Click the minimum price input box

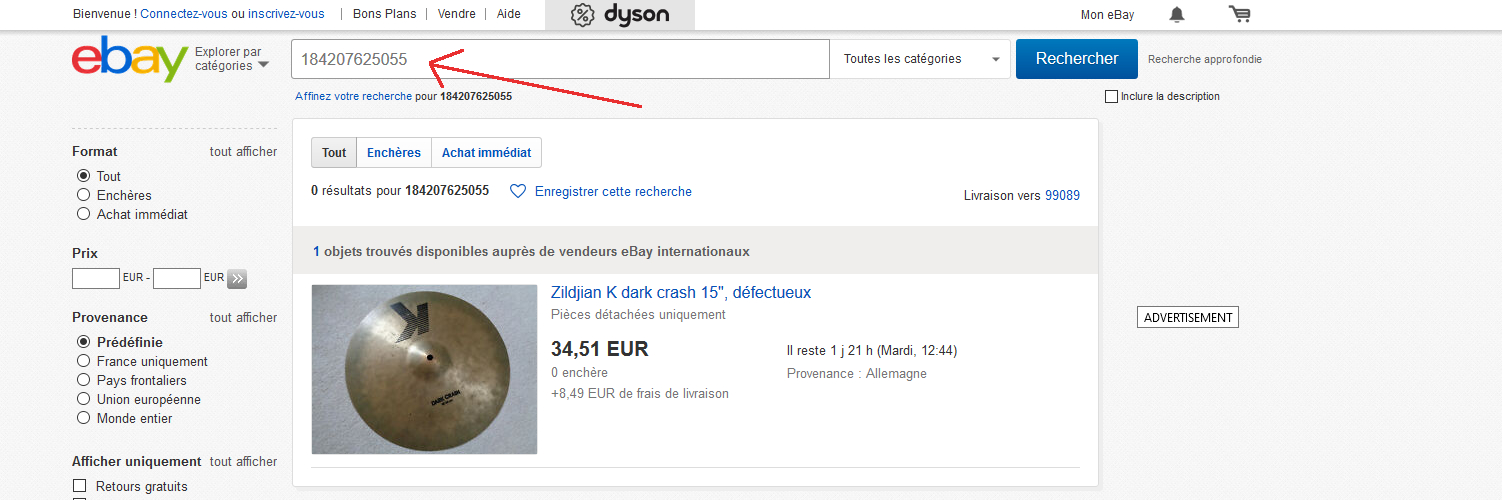96,278
